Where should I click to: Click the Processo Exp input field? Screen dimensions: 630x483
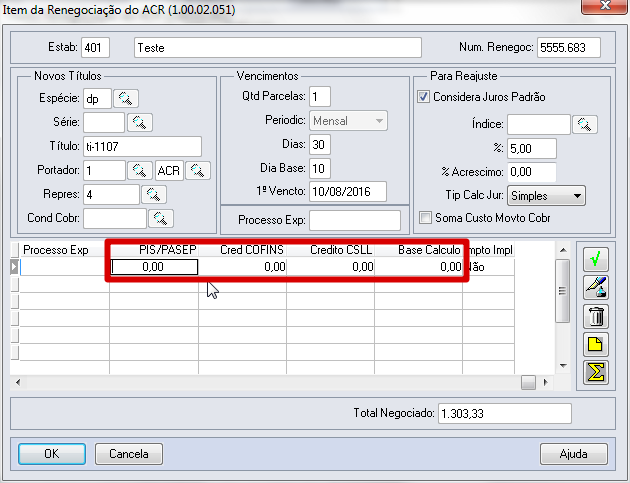tap(355, 221)
